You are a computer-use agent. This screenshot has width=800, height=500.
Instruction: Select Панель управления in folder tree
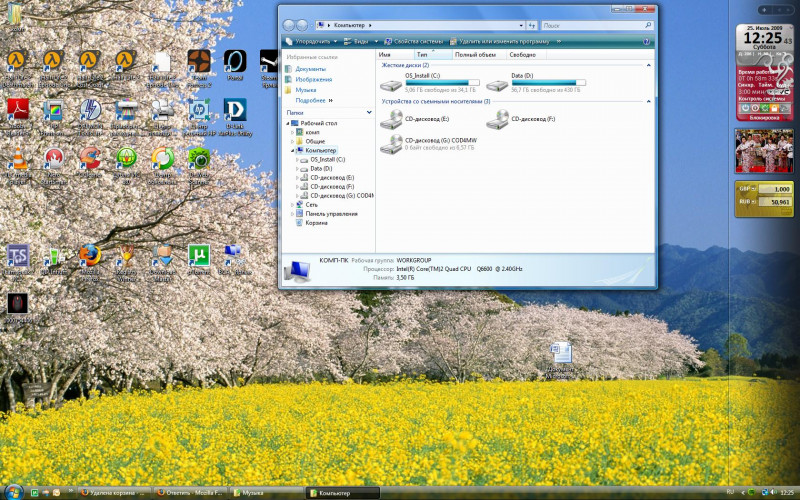pos(331,214)
